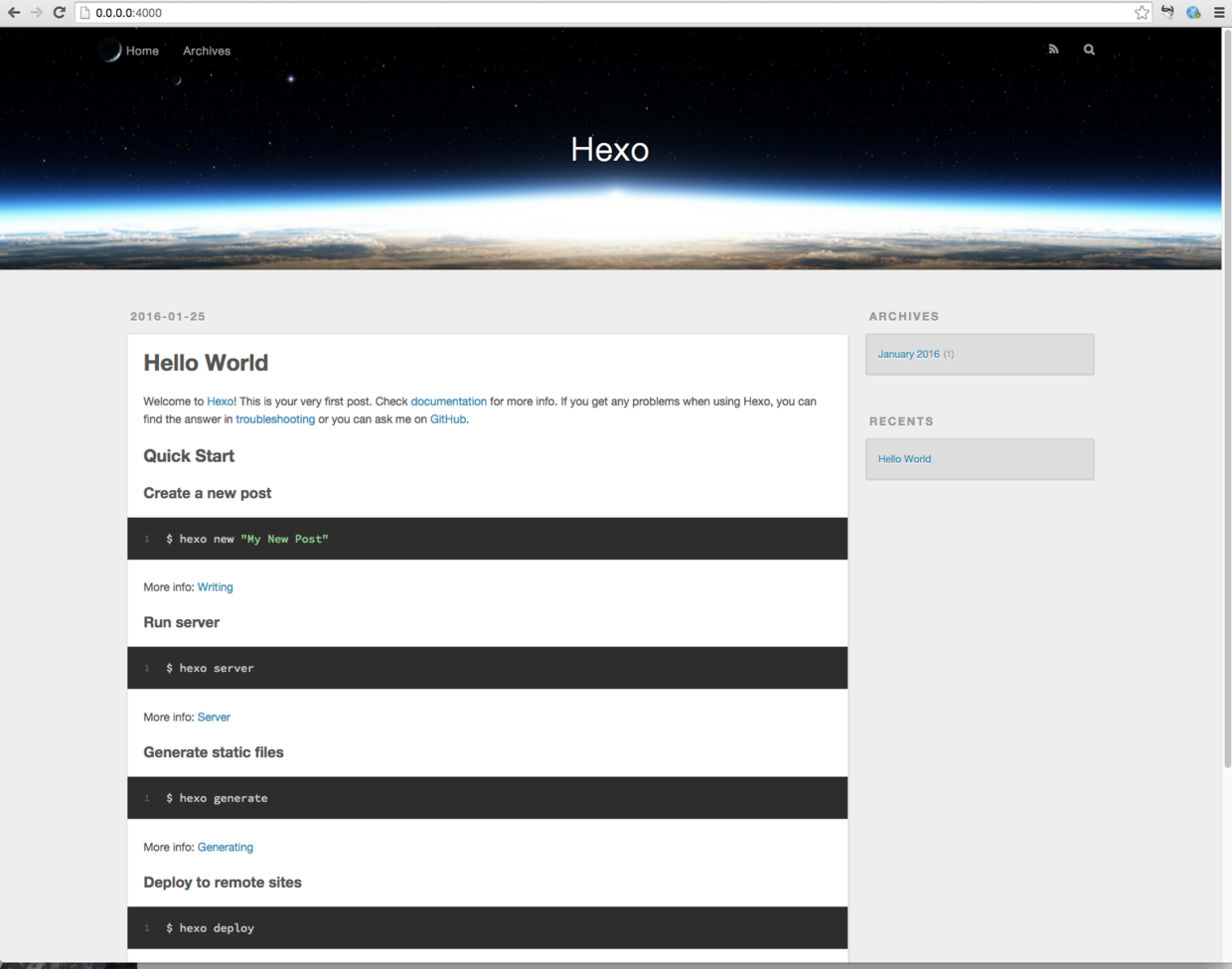Open the Hello World post title

coord(206,363)
